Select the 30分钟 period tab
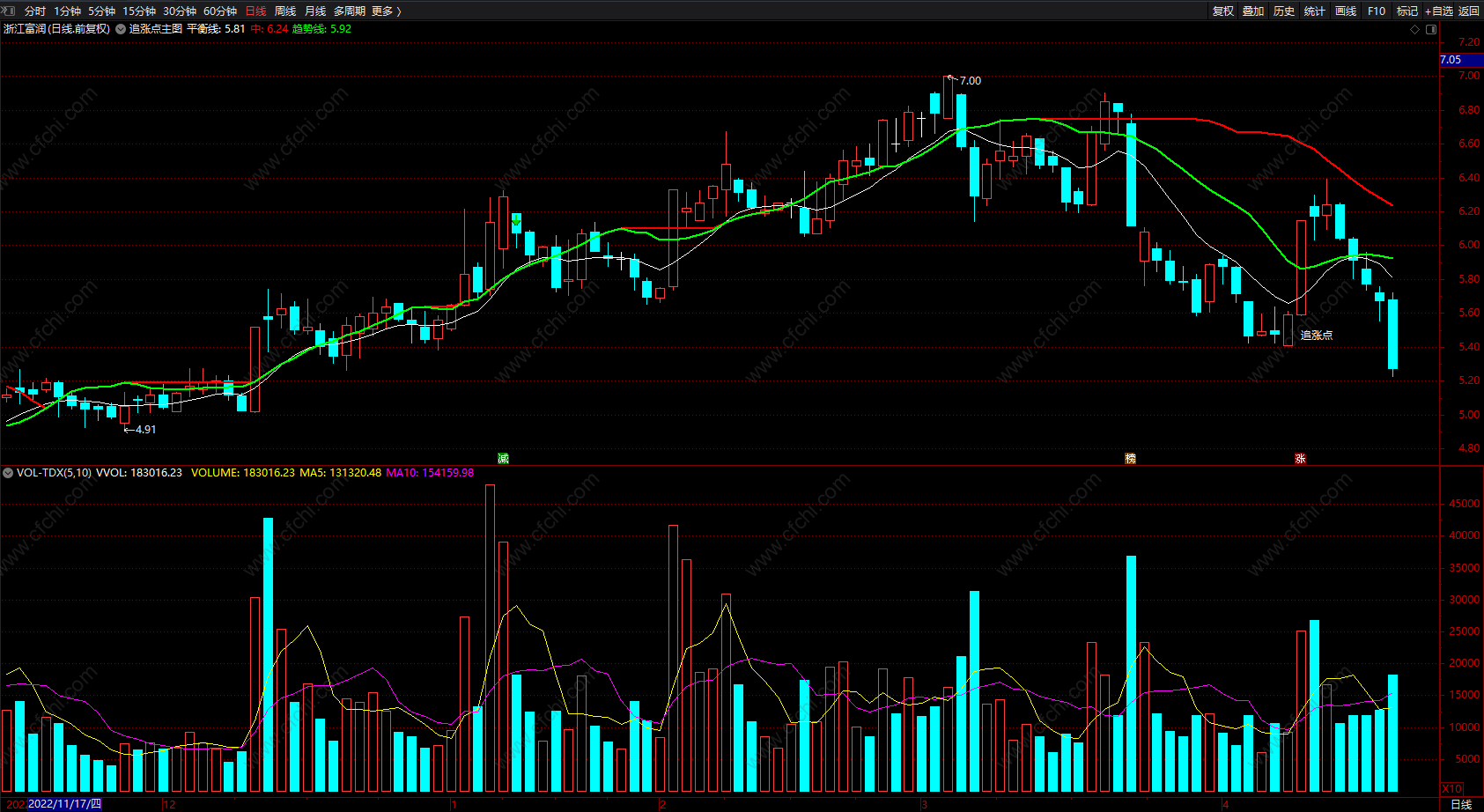The width and height of the screenshot is (1484, 812). (x=180, y=11)
